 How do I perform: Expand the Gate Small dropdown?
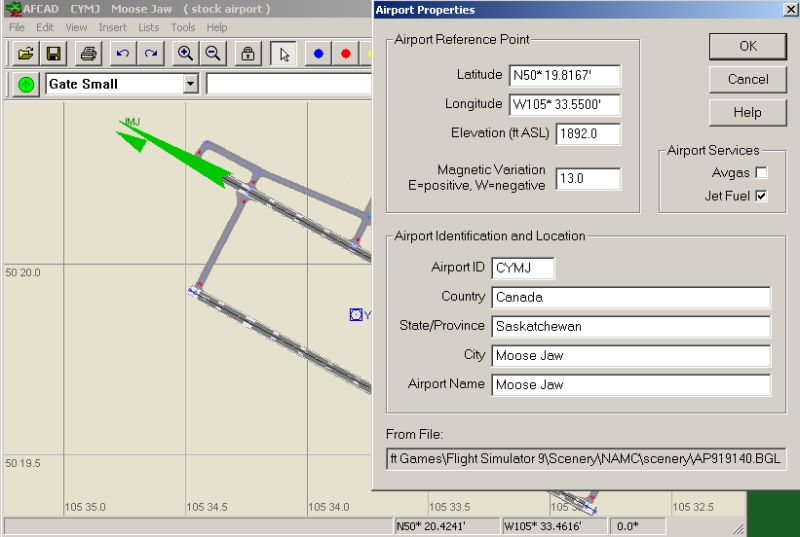click(191, 84)
